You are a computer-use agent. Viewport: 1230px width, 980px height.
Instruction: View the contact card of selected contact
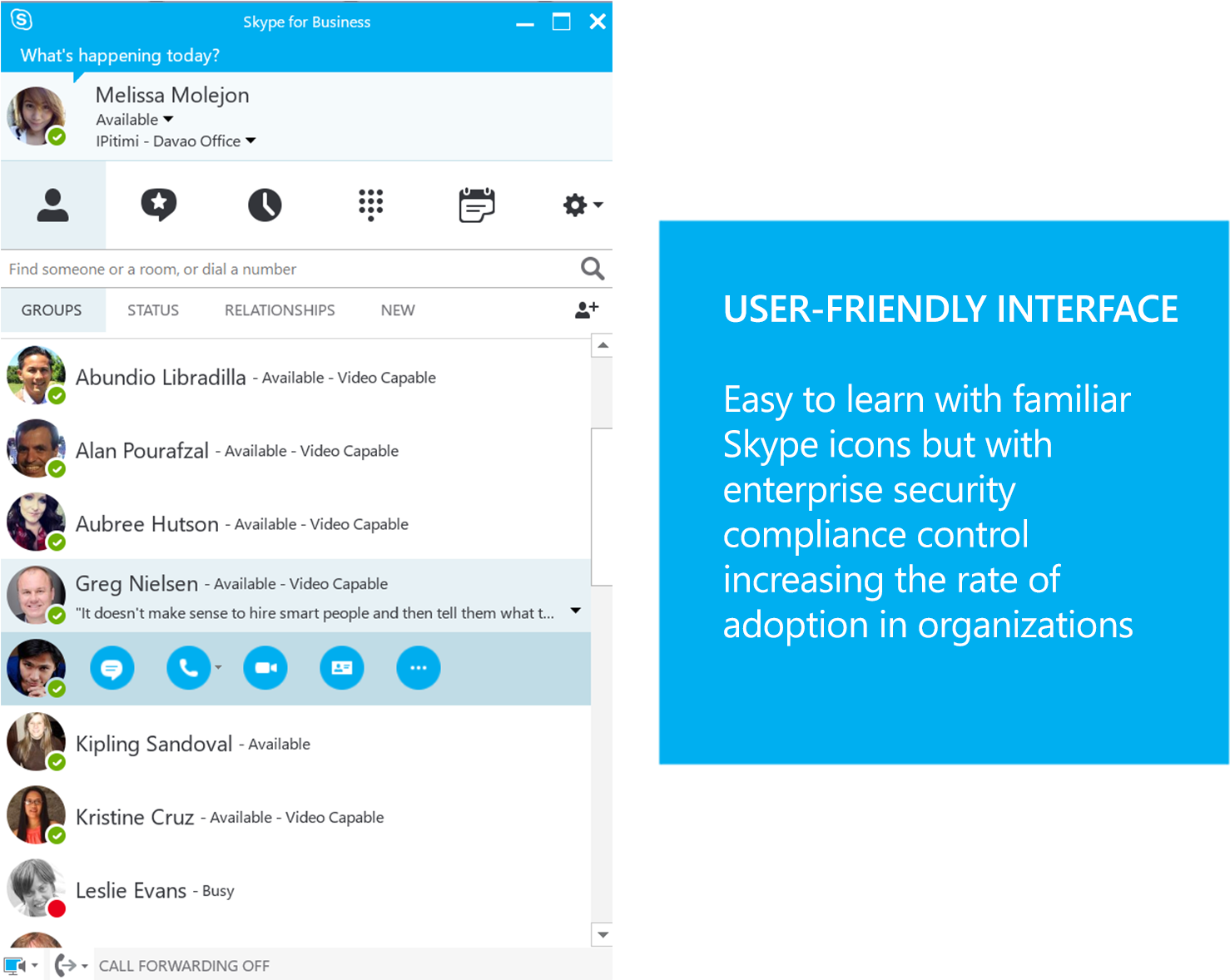(342, 668)
